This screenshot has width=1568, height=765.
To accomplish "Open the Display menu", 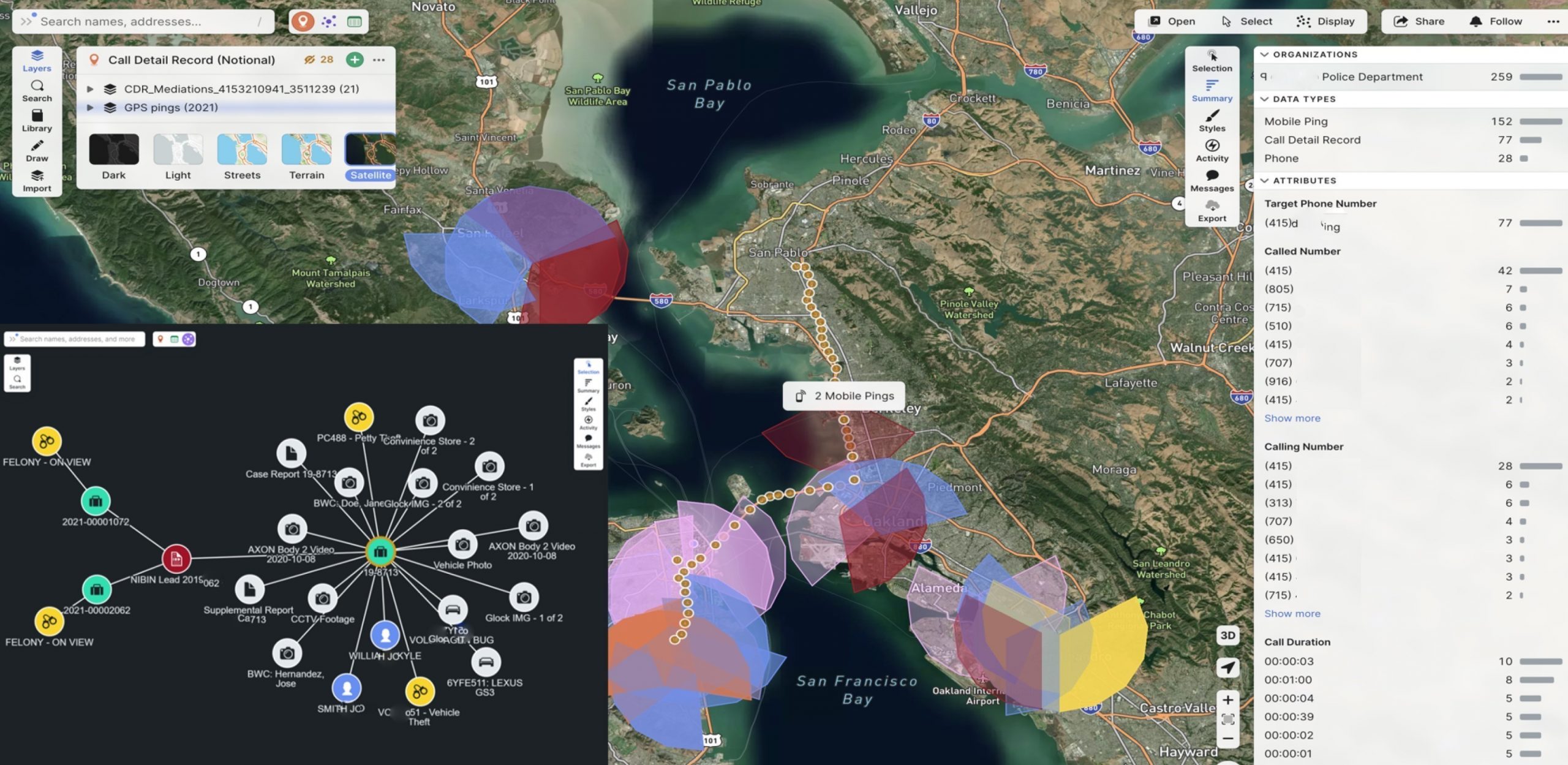I will point(1325,21).
